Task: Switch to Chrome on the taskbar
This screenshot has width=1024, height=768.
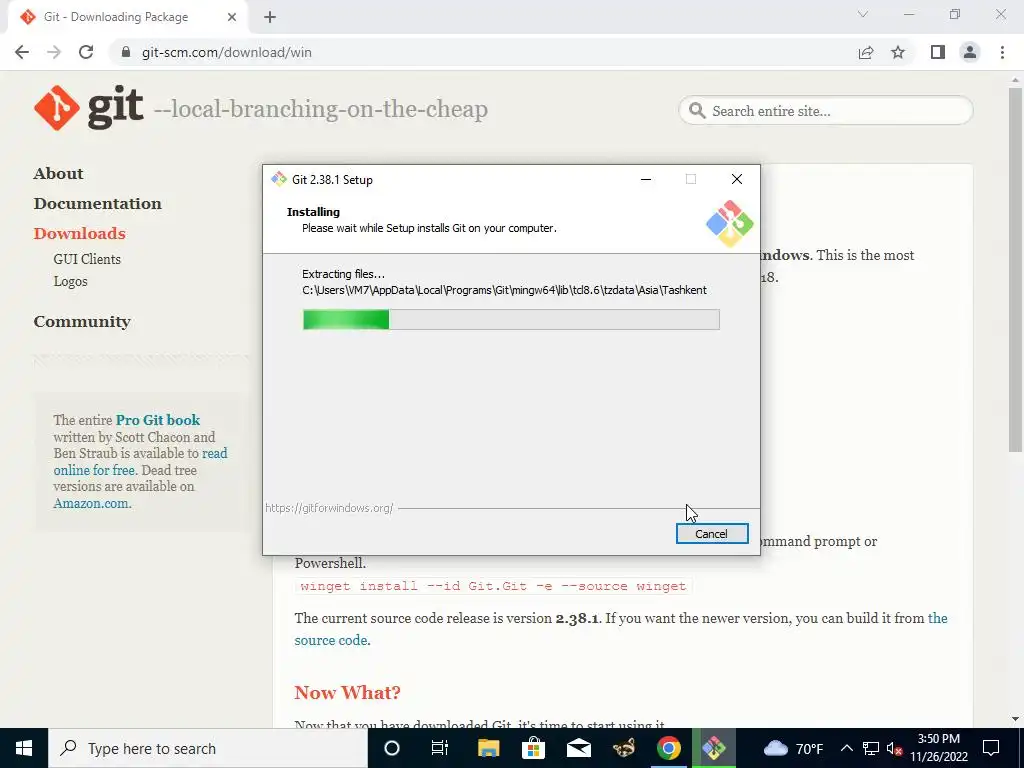Action: 669,748
